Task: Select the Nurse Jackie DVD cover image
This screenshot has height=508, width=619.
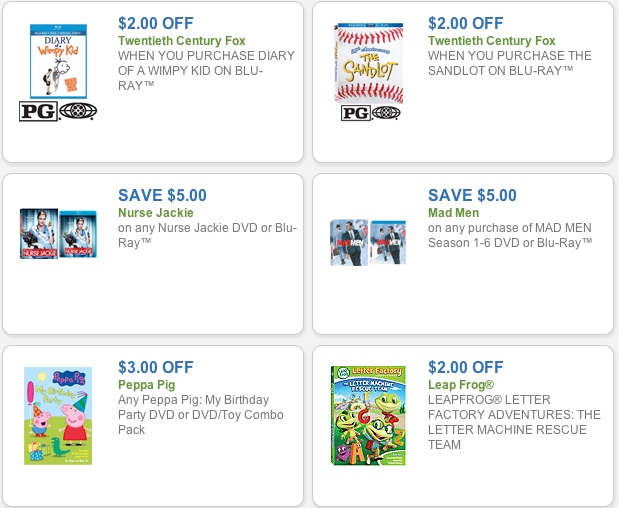Action: (58, 234)
